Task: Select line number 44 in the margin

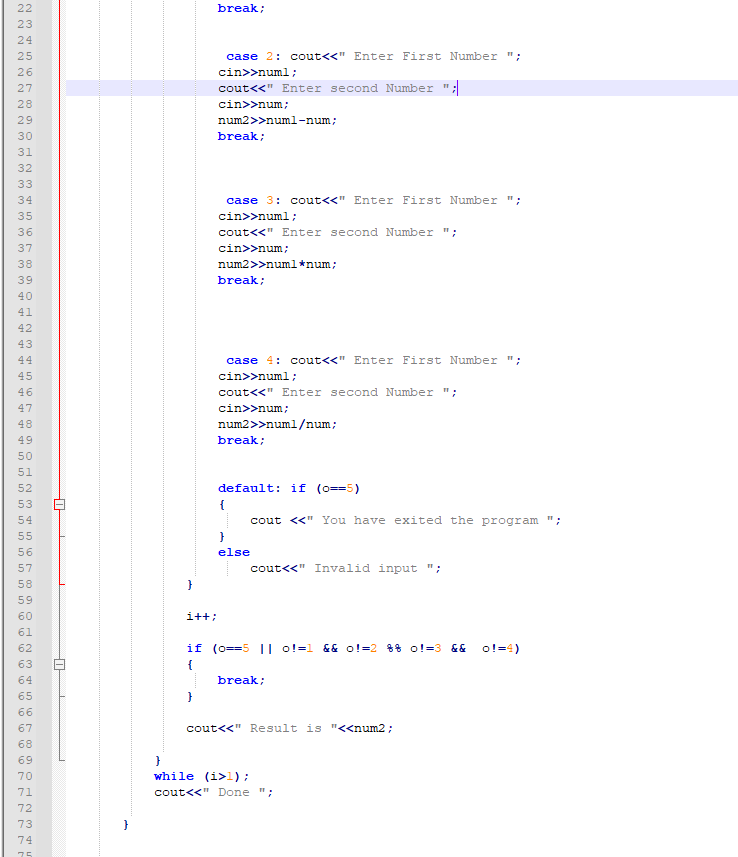Action: point(25,361)
